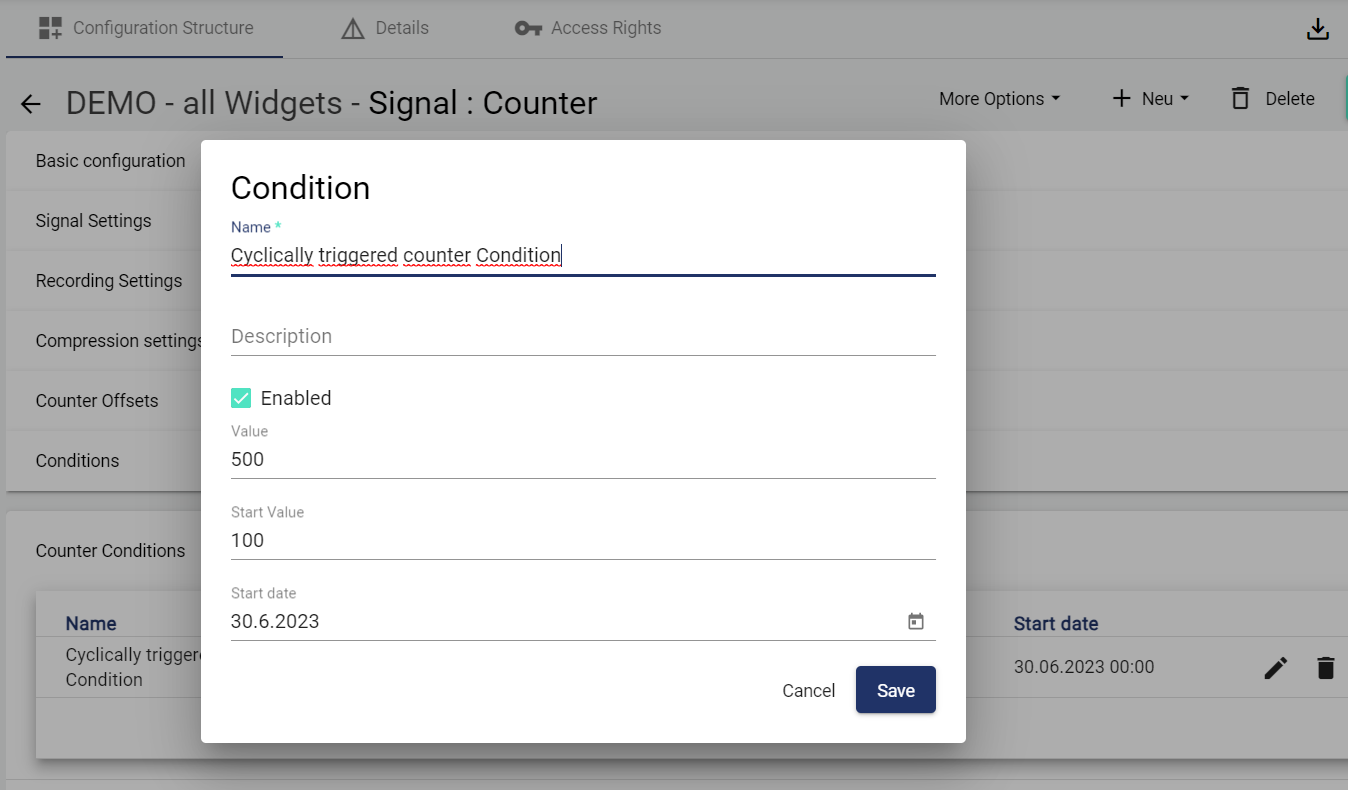Click the Save button

coord(895,690)
